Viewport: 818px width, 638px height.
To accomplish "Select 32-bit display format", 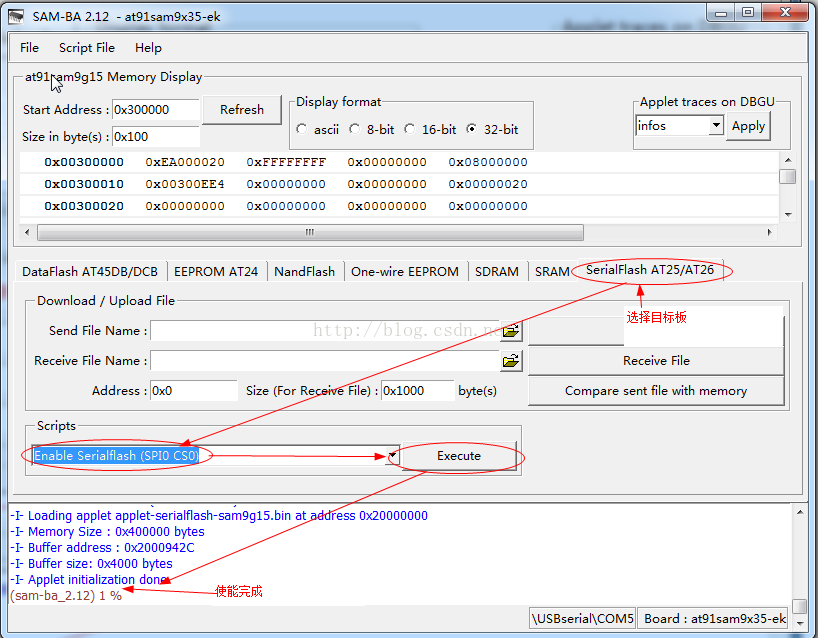I will (472, 129).
